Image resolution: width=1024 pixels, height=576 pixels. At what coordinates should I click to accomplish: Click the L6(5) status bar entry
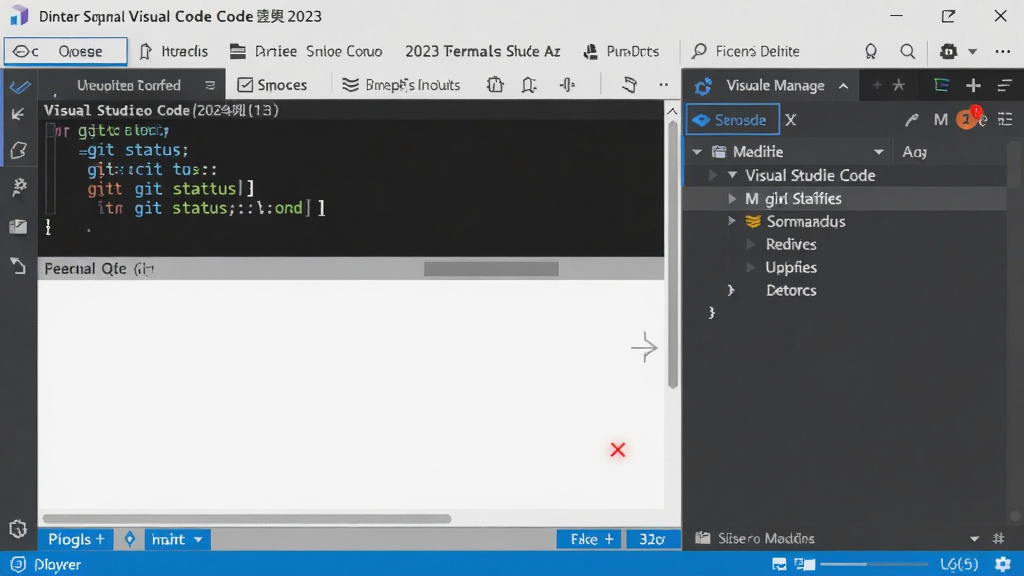coord(959,564)
